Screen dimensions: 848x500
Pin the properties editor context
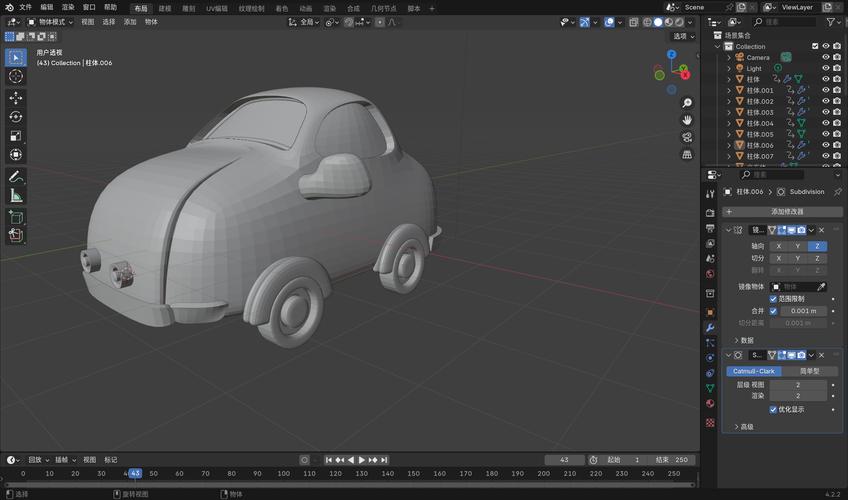coord(838,191)
